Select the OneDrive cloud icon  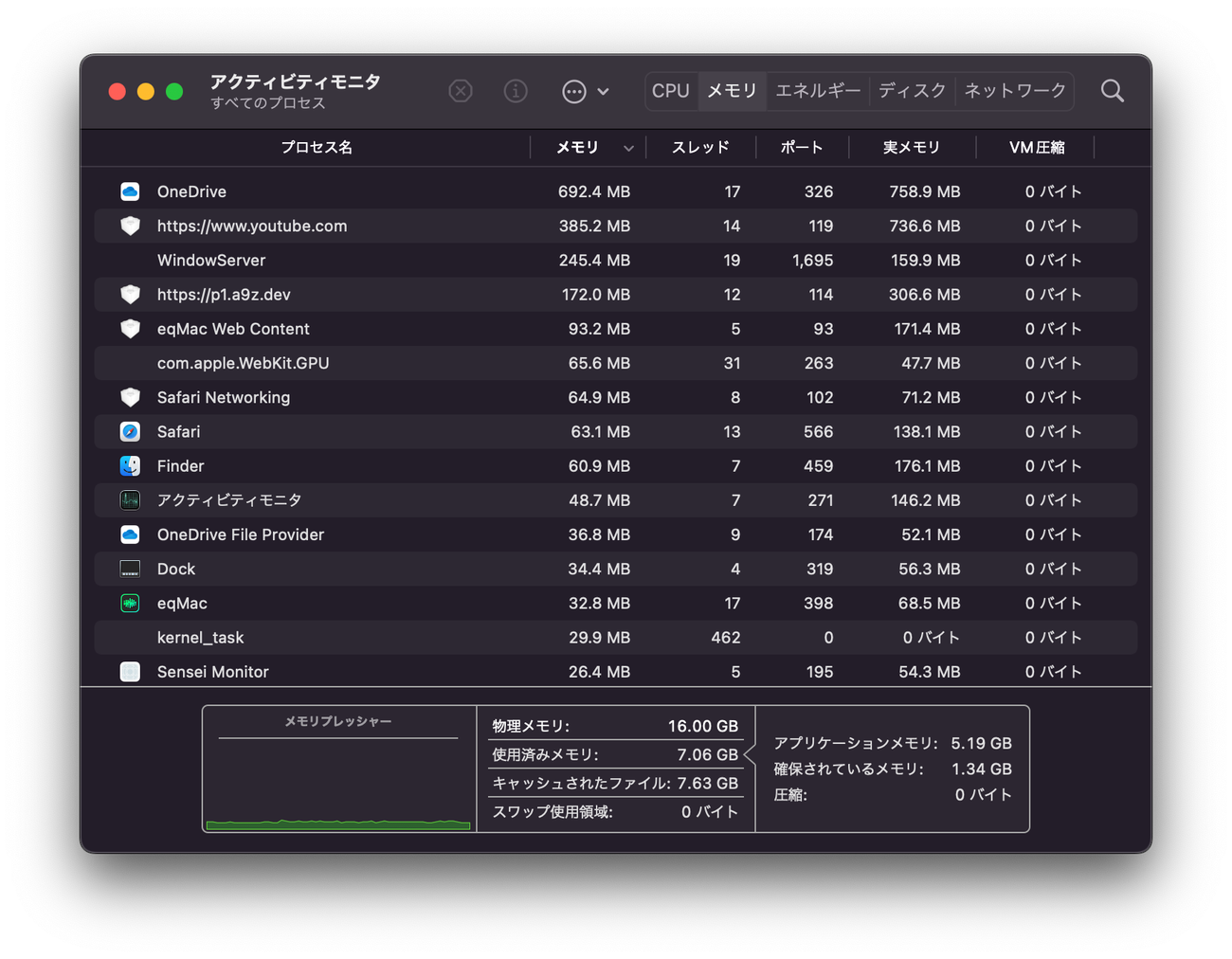tap(130, 191)
